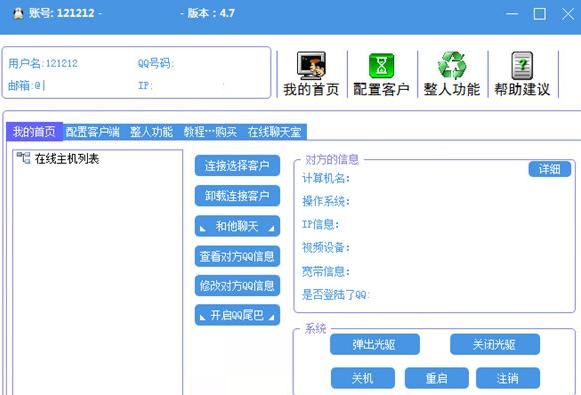Click the 邮箱 field text
This screenshot has width=581, height=395.
26,86
